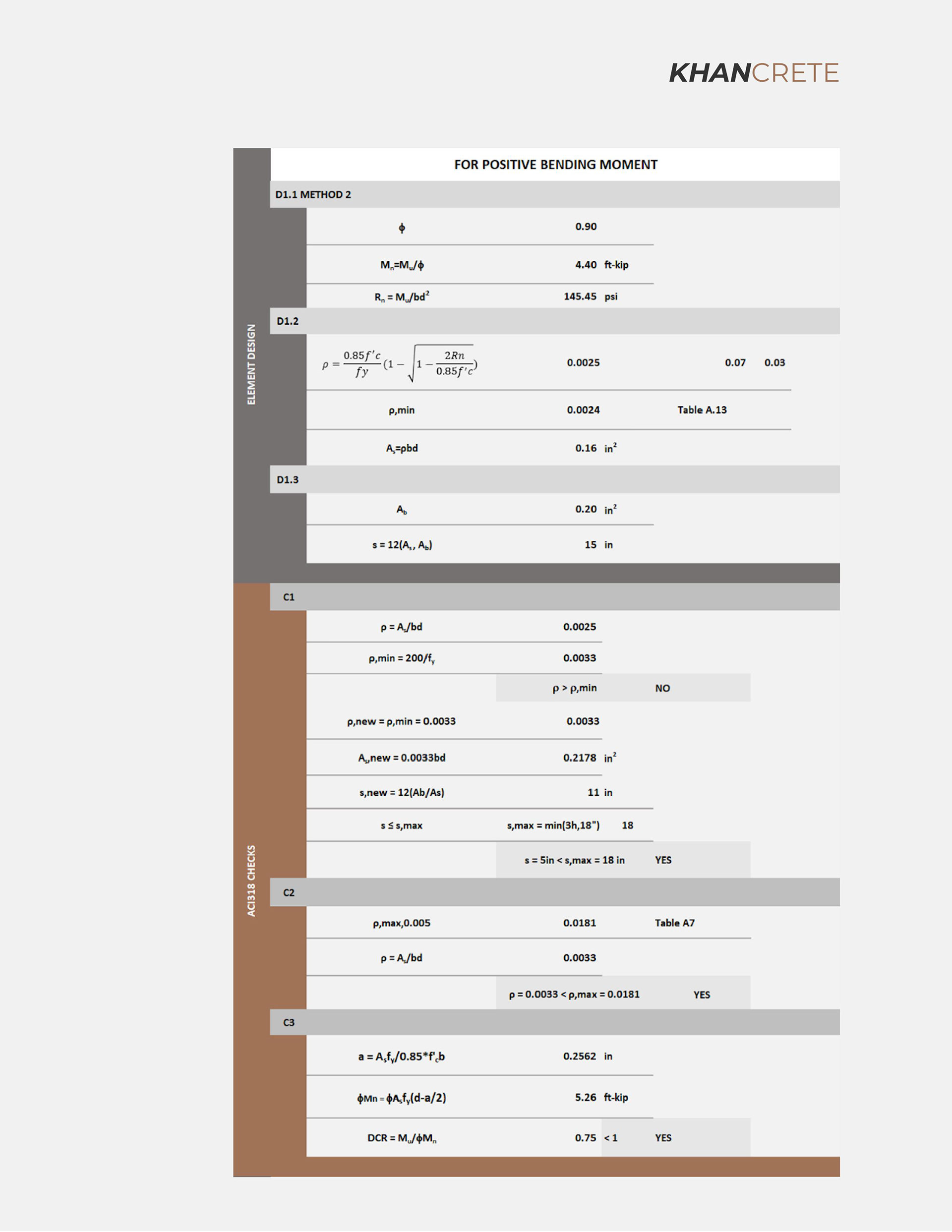This screenshot has width=952, height=1232.
Task: Click the C3 section header
Action: (x=289, y=1022)
